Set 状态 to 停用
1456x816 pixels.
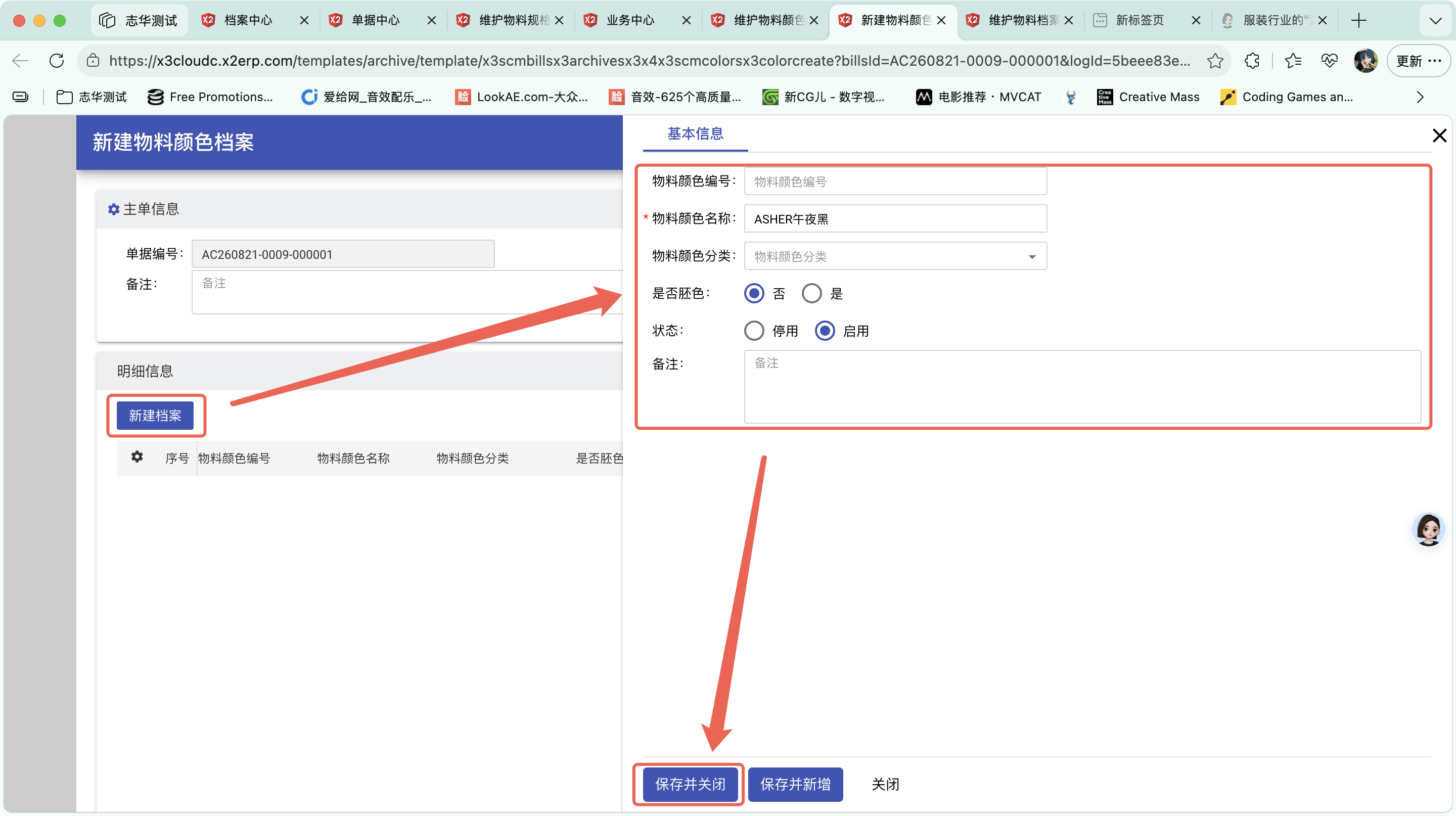tap(754, 331)
